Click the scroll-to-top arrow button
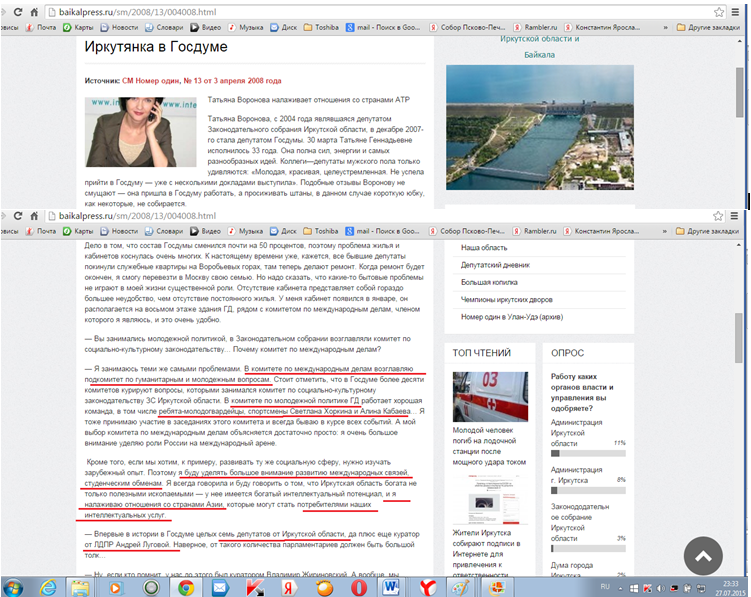Image resolution: width=751 pixels, height=597 pixels. pyautogui.click(x=703, y=556)
